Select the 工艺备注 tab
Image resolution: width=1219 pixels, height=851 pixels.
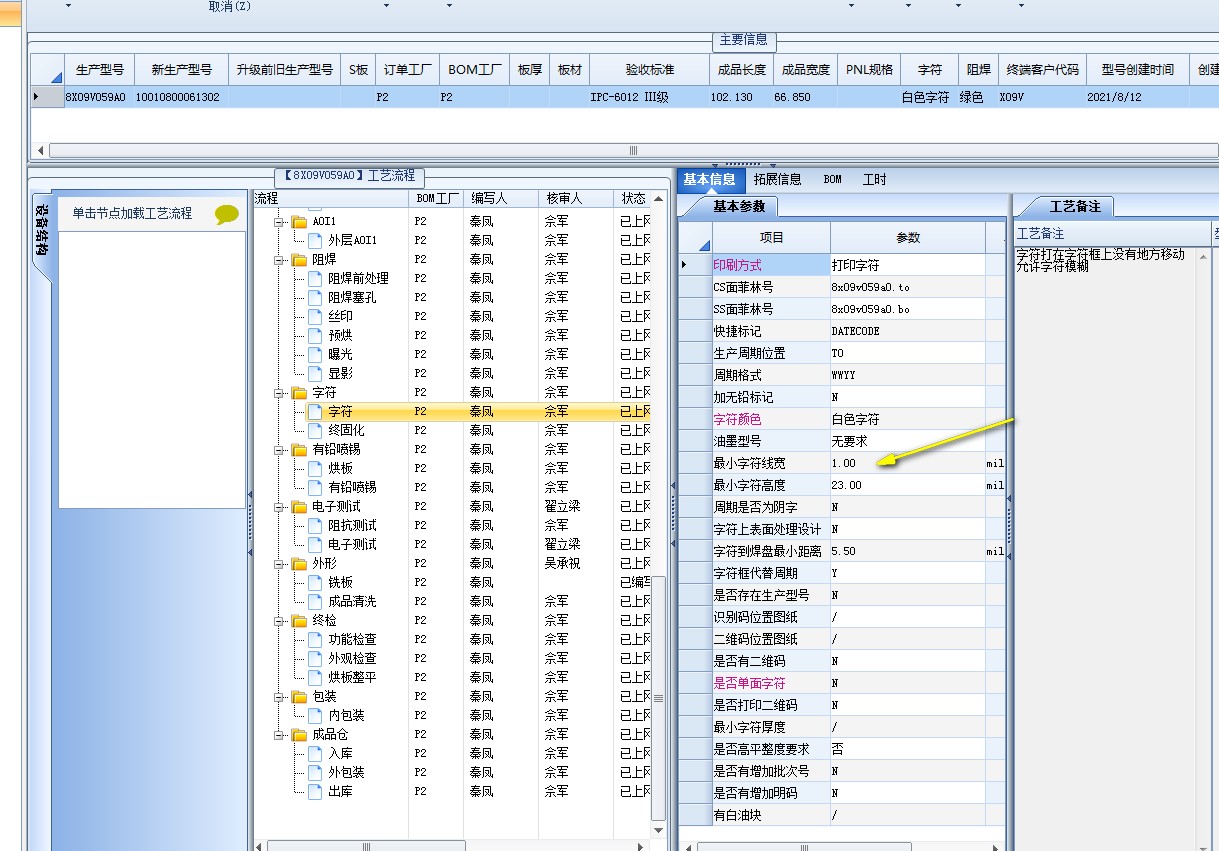coord(1075,206)
